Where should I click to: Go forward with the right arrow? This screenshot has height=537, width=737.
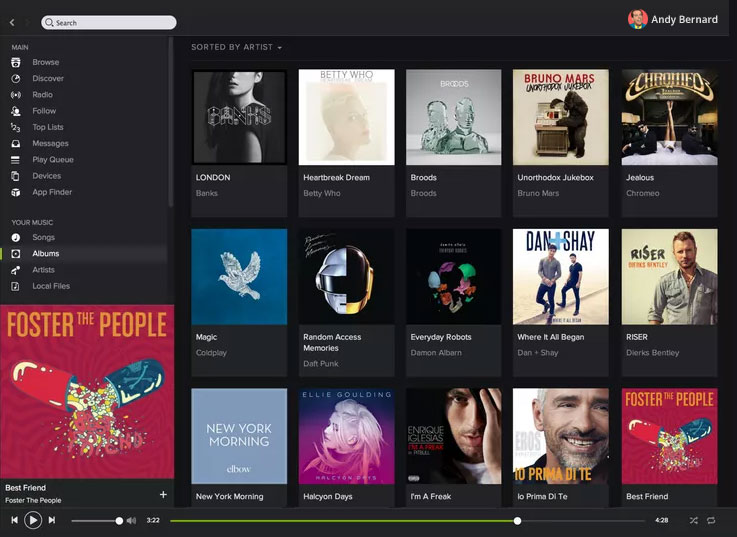pyautogui.click(x=26, y=22)
